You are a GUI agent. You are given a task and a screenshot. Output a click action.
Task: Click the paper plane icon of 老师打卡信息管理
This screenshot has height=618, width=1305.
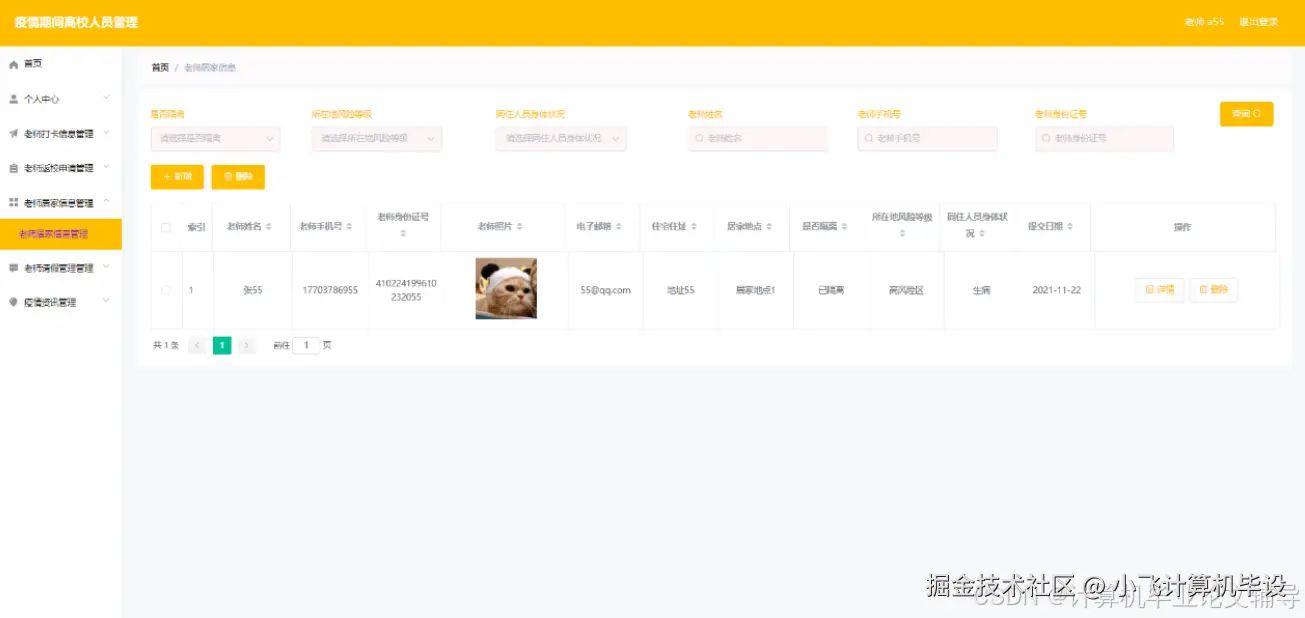pos(13,134)
